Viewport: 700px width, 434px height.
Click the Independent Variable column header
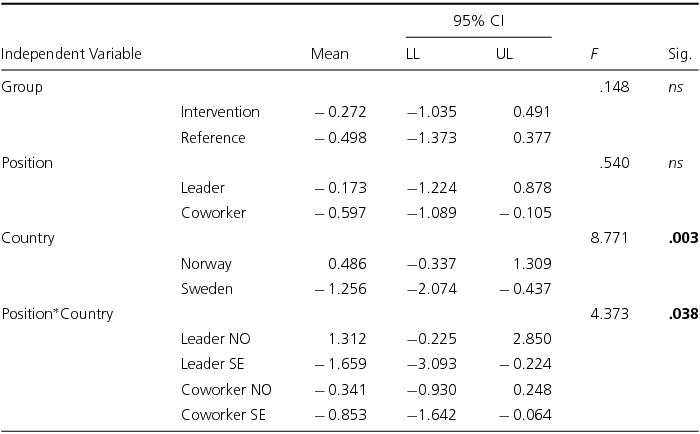[71, 54]
